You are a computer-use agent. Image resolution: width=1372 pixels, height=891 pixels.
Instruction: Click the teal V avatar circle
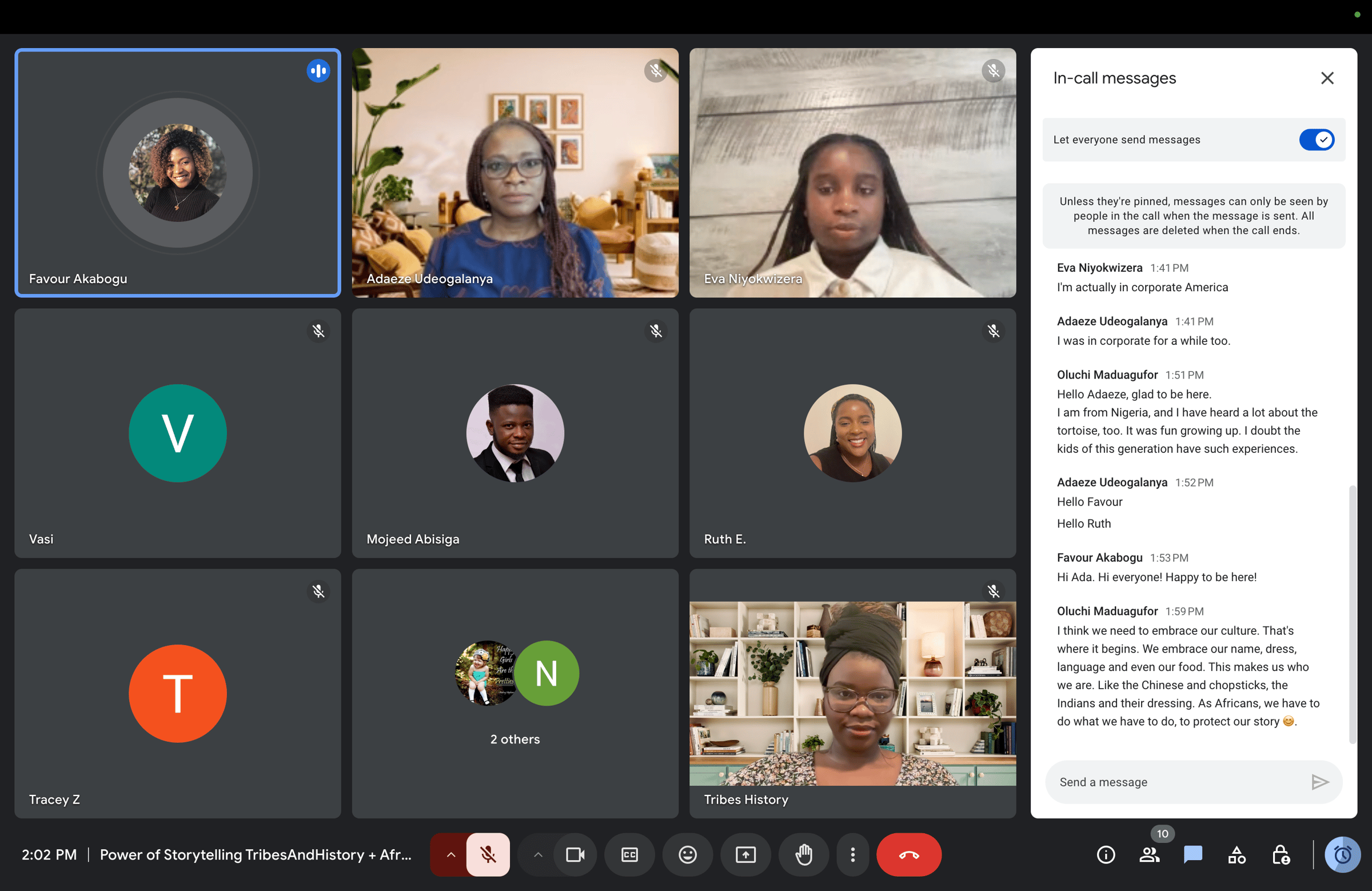click(178, 433)
